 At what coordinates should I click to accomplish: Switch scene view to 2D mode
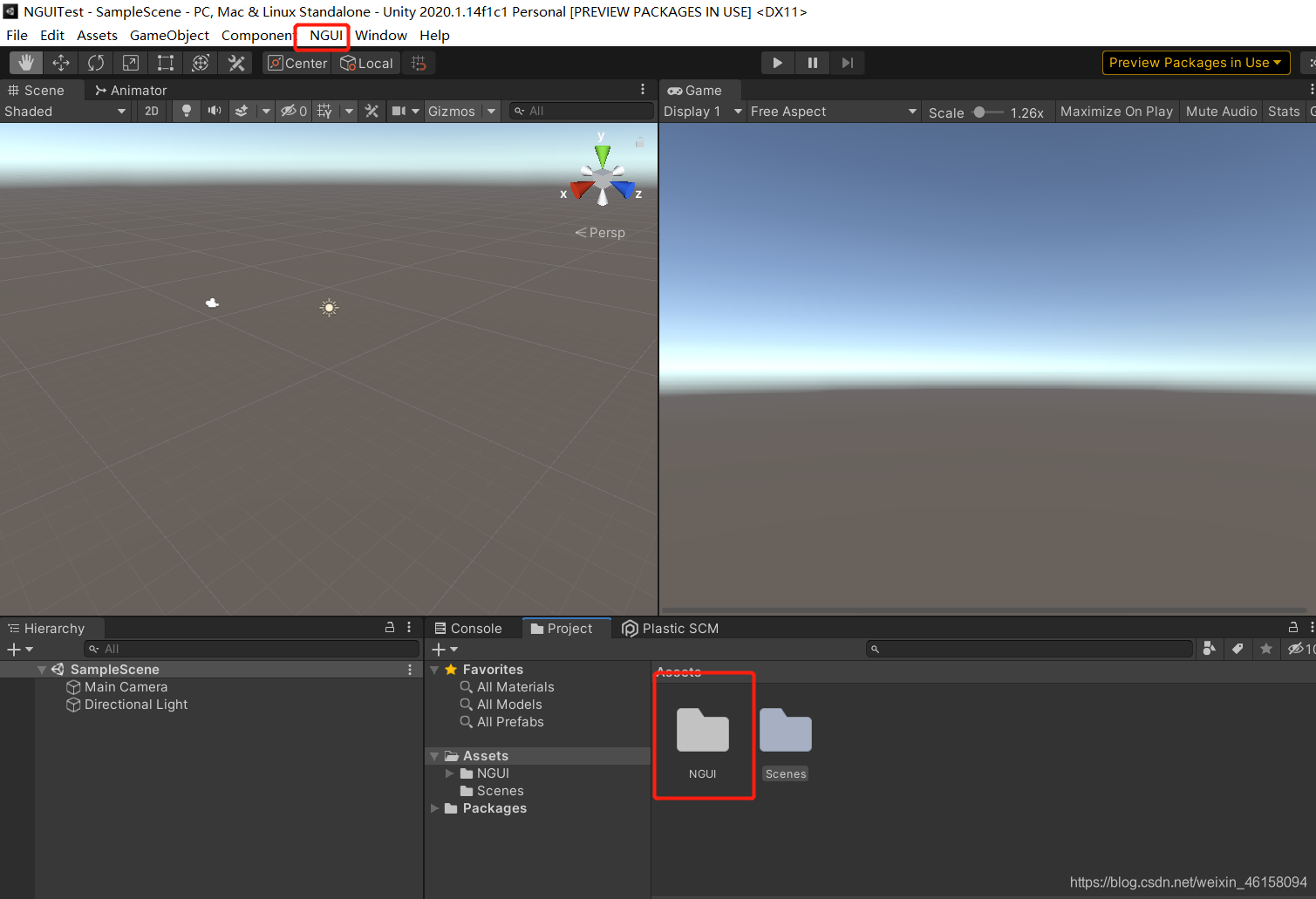coord(151,111)
